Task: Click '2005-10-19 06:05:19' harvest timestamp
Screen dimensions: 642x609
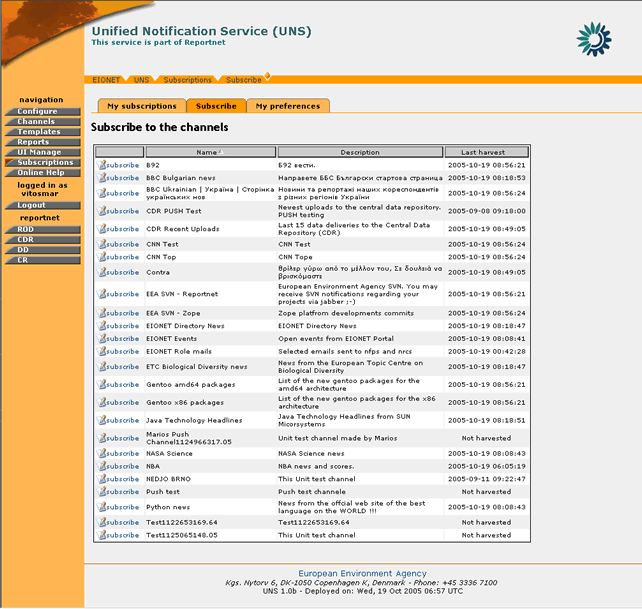Action: click(x=486, y=466)
